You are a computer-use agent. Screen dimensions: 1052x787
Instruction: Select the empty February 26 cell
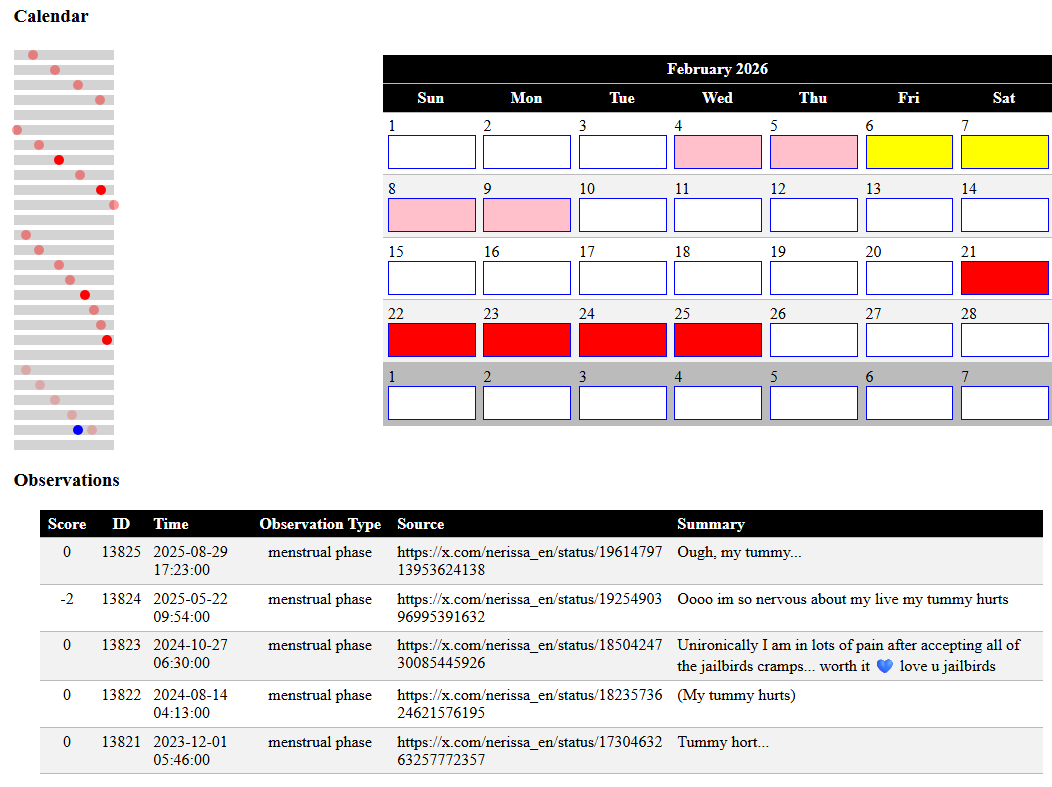(813, 340)
